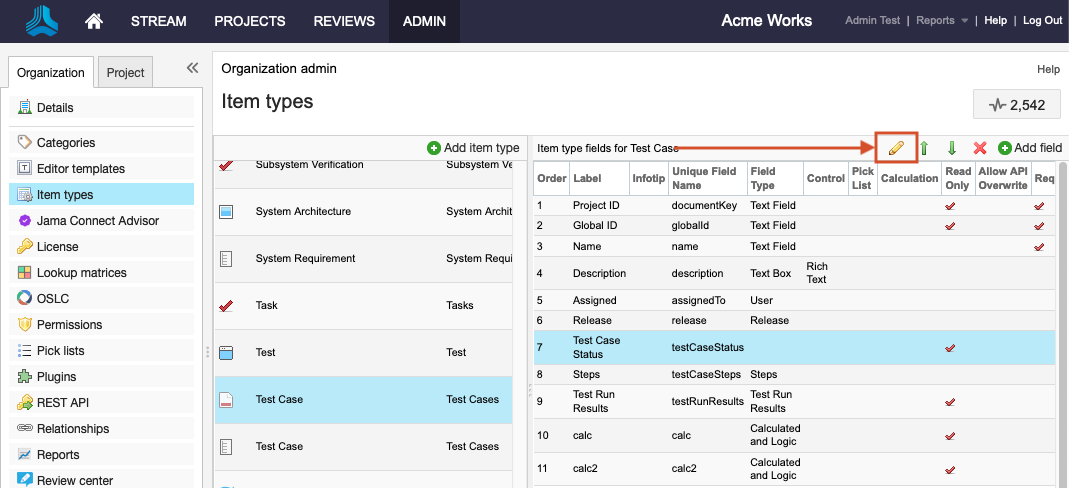Click the Add item type button
This screenshot has height=488, width=1069.
click(473, 148)
